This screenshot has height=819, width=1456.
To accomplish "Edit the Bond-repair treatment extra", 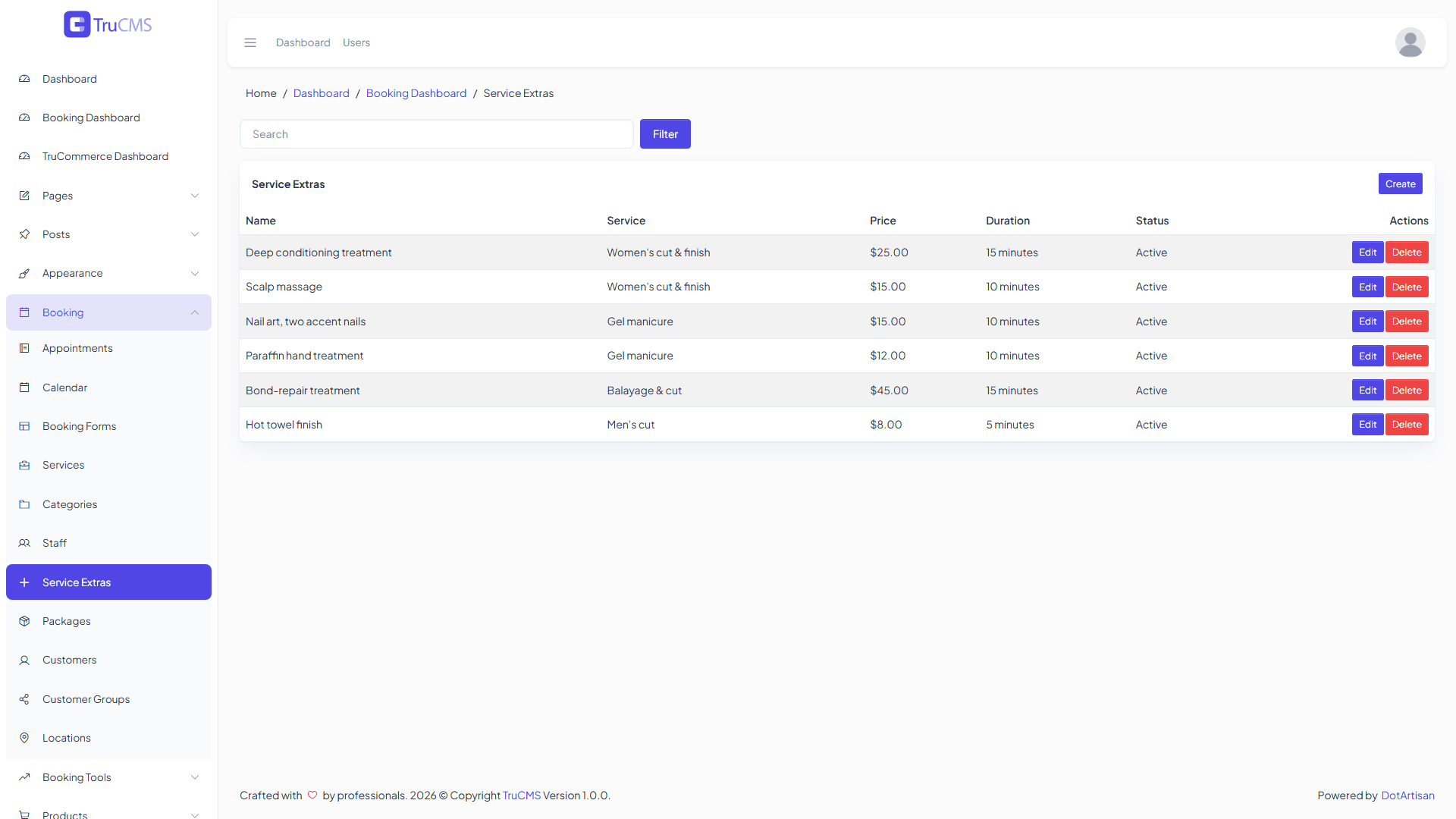I will pyautogui.click(x=1367, y=391).
